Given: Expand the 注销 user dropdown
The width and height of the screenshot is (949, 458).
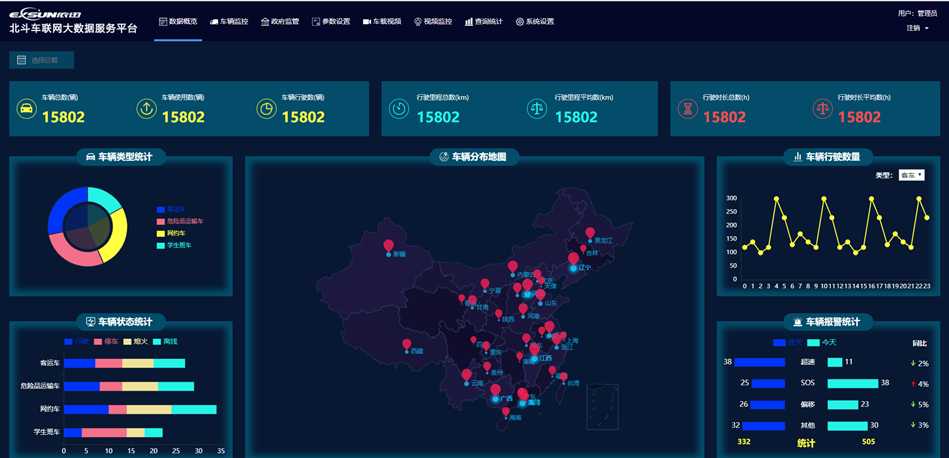Looking at the screenshot, I should [x=917, y=28].
